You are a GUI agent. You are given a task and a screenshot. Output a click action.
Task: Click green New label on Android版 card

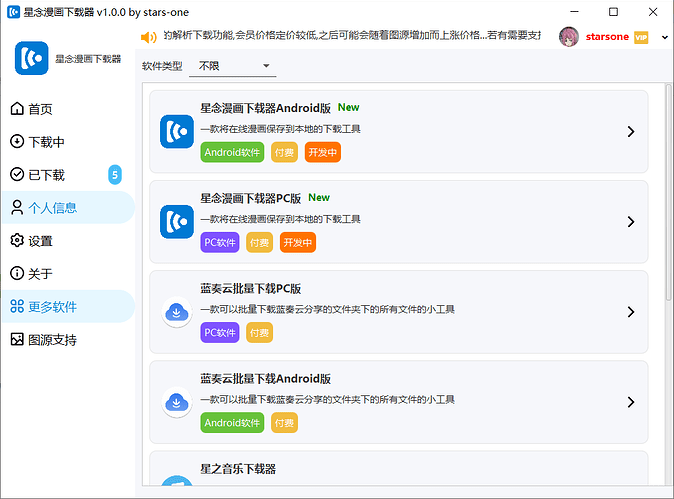pos(348,107)
